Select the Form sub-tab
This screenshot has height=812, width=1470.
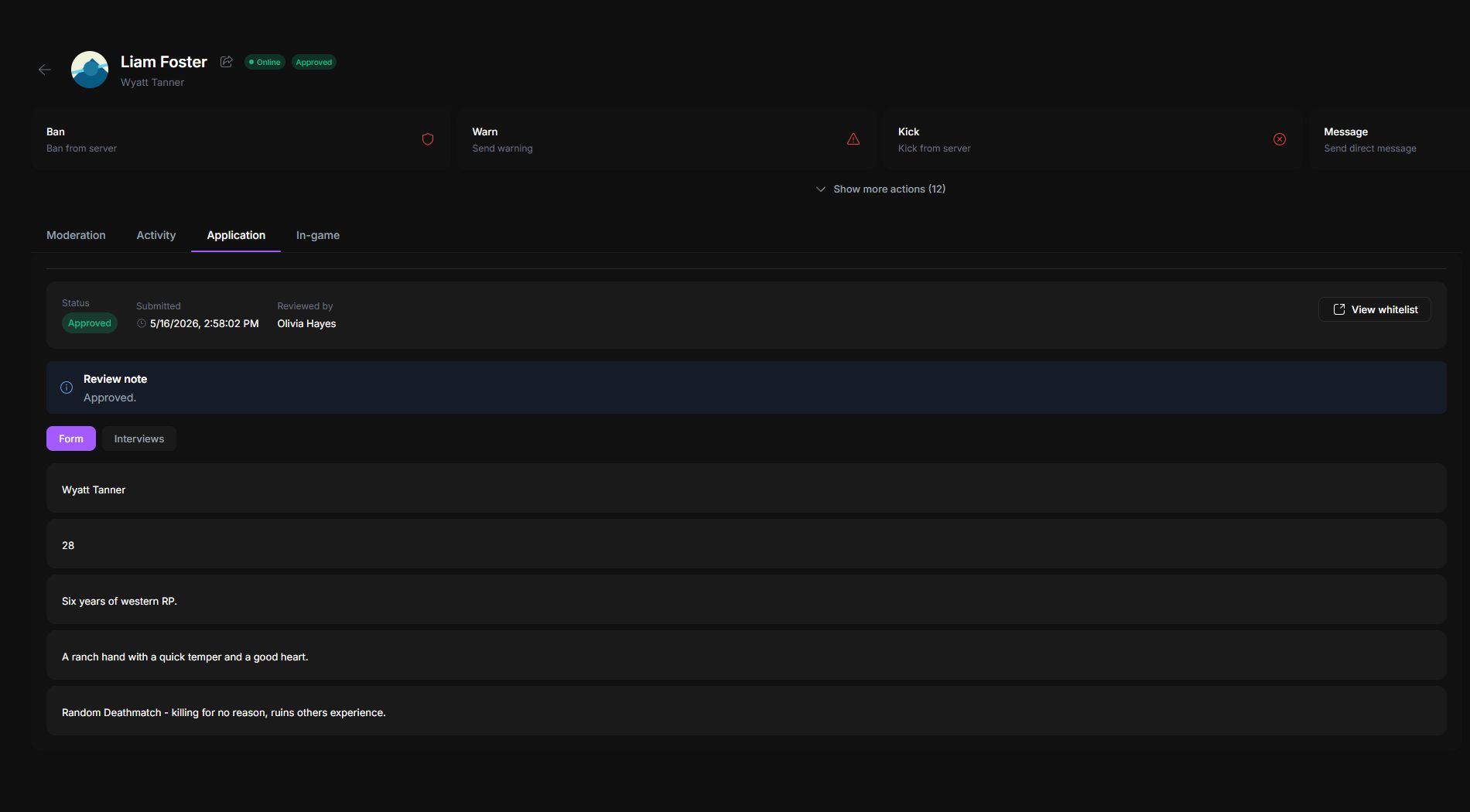(71, 438)
